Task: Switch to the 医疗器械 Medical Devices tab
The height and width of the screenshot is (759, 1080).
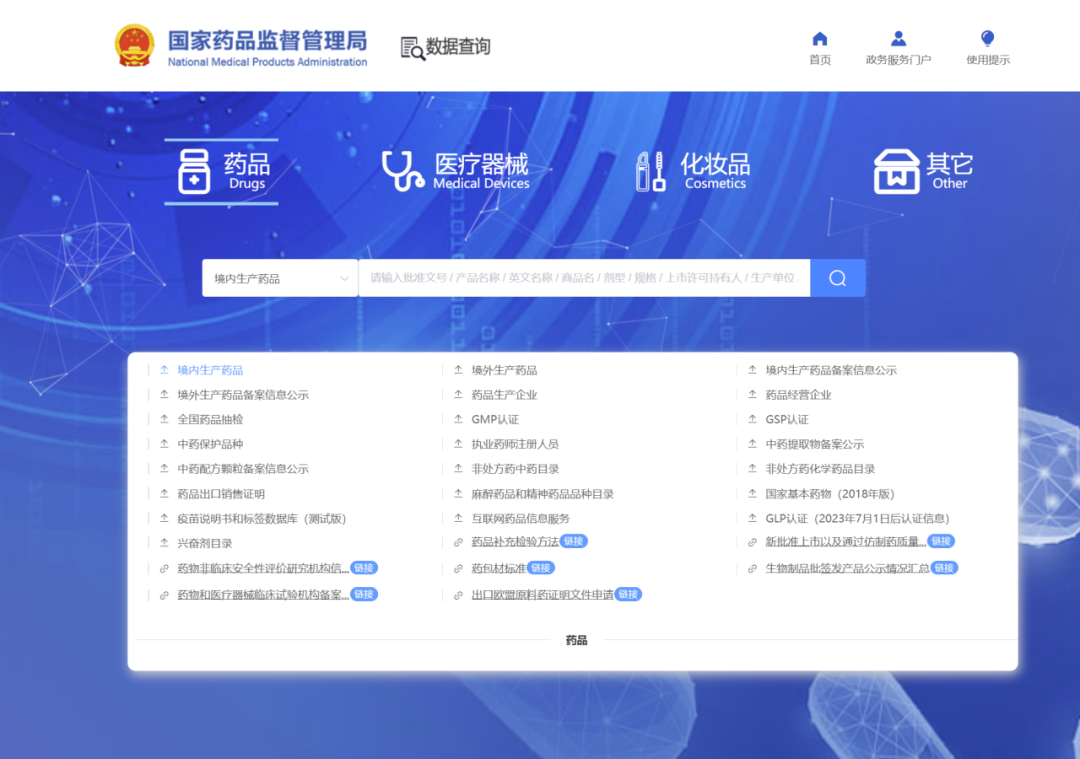Action: pyautogui.click(x=456, y=171)
